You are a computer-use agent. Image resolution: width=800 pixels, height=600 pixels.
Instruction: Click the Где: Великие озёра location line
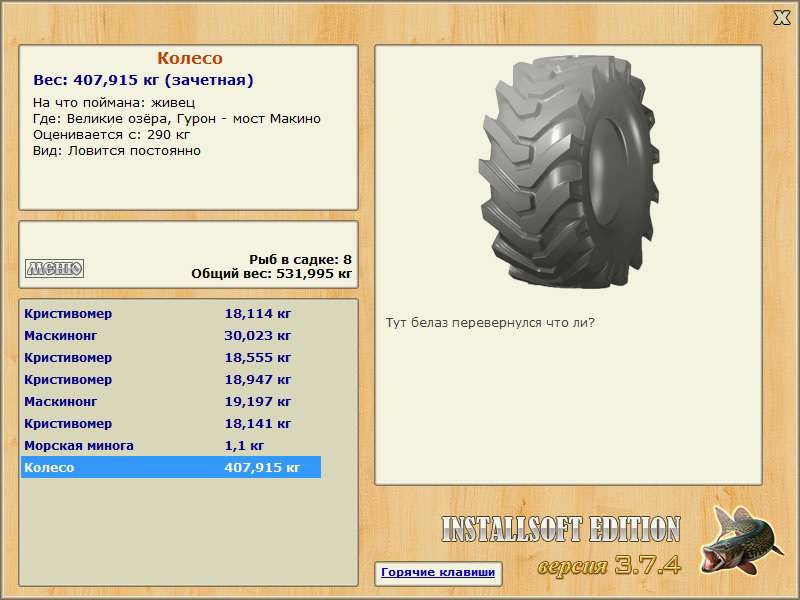click(x=177, y=119)
